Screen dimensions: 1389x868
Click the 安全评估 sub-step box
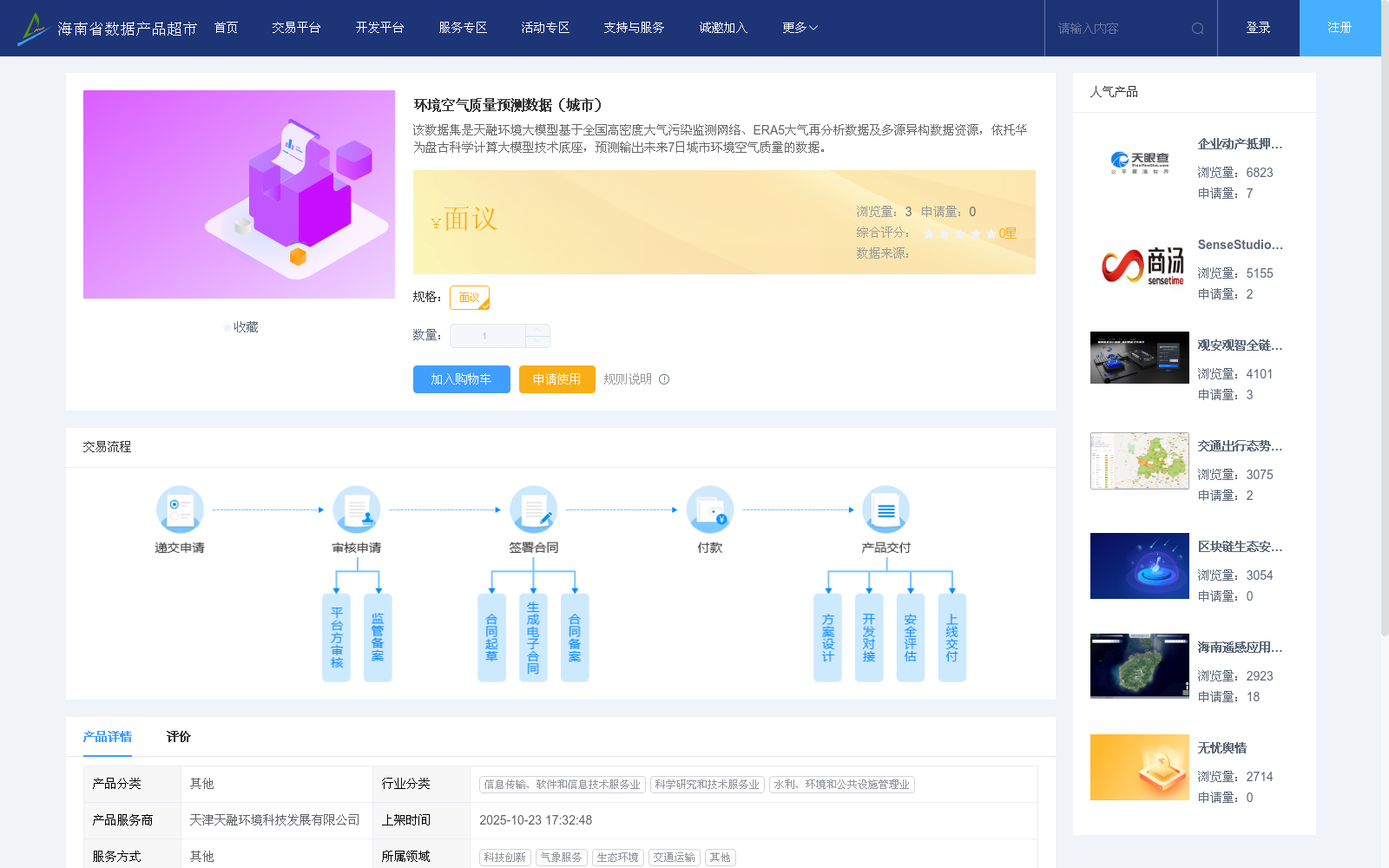pos(911,637)
